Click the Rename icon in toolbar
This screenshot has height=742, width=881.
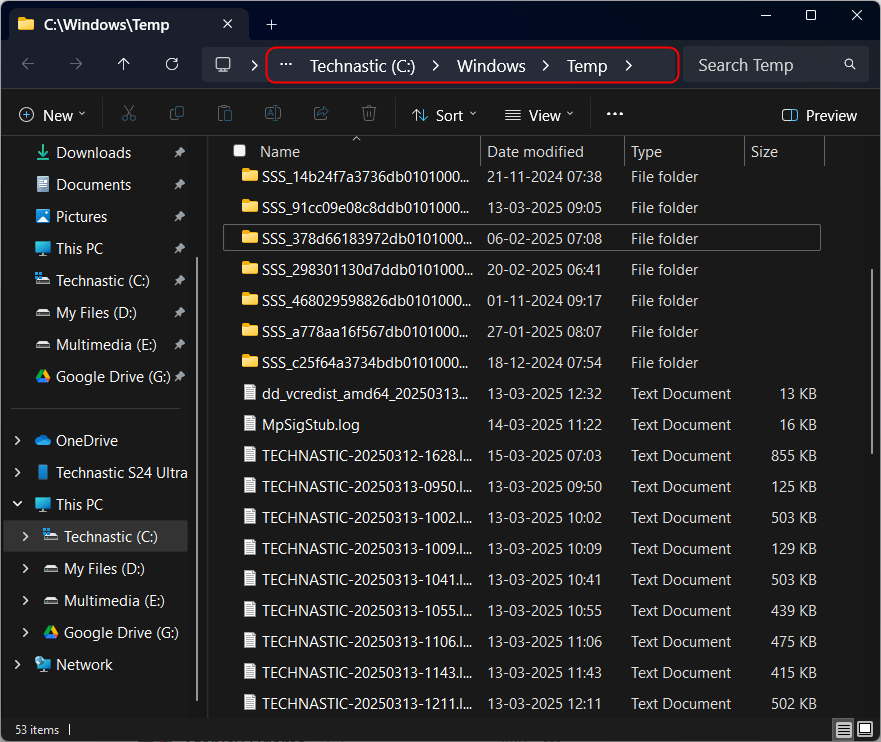(x=273, y=115)
